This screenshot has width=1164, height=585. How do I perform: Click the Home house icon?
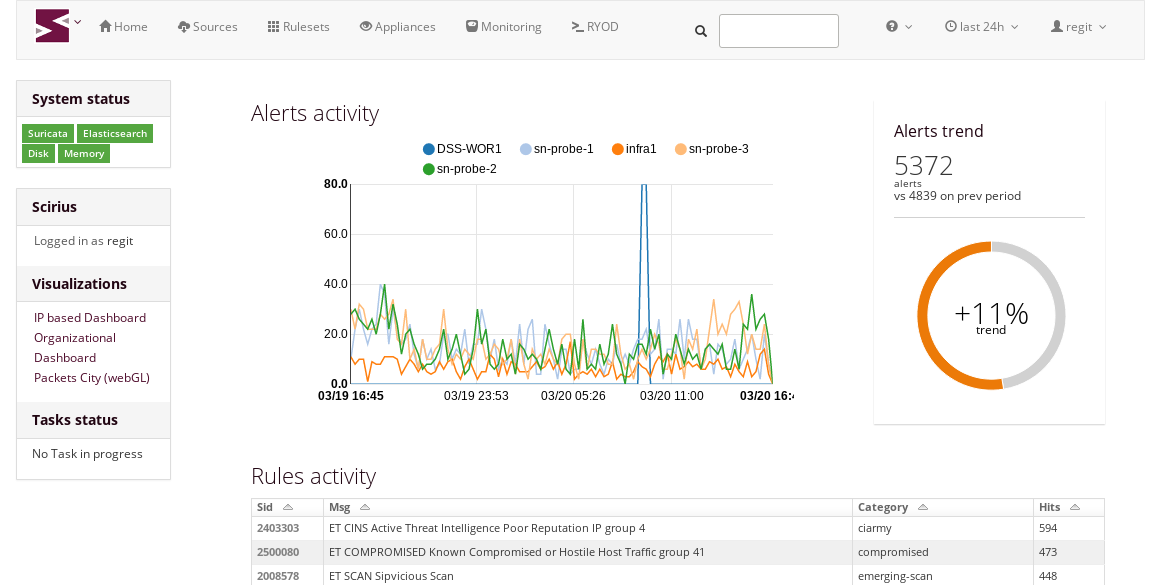click(105, 26)
